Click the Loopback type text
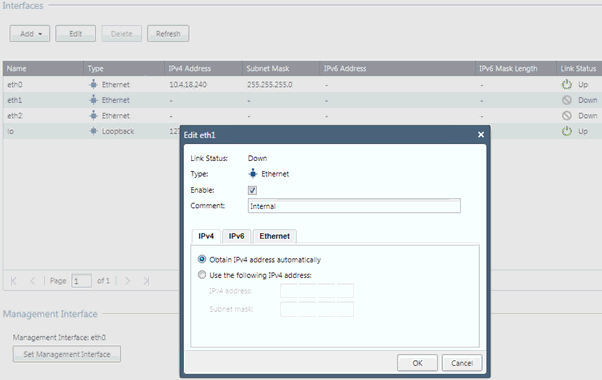Image resolution: width=602 pixels, height=380 pixels. click(x=118, y=131)
